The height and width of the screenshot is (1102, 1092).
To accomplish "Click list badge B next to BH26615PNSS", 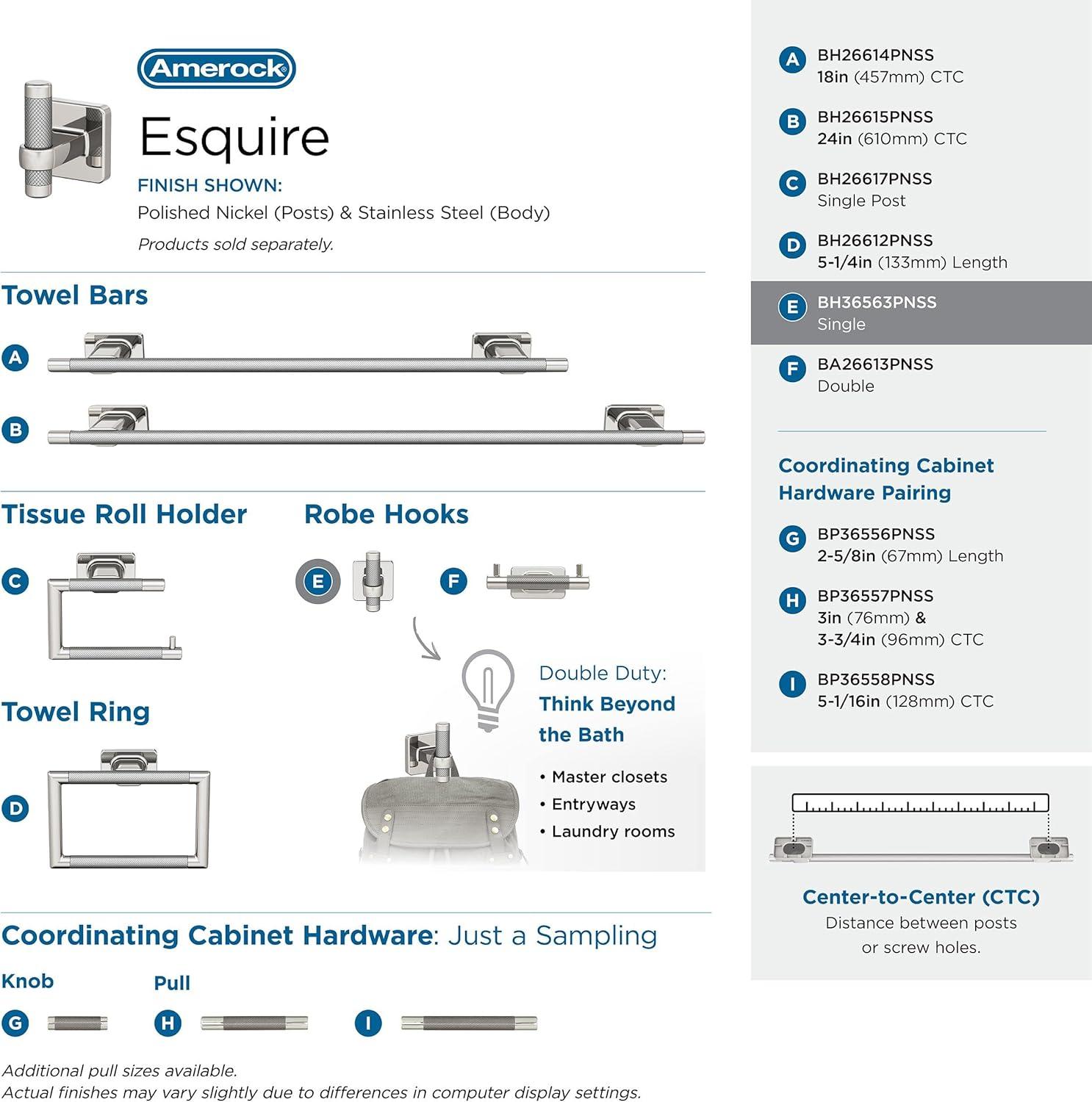I will [792, 121].
